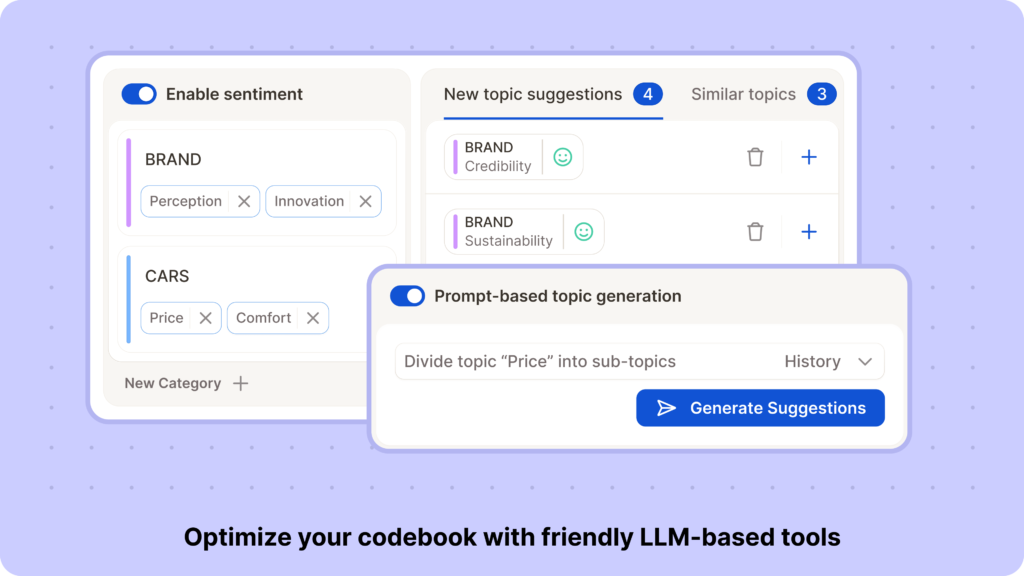This screenshot has height=576, width=1024.
Task: Remove the Innovation tag from BRAND
Action: (365, 201)
